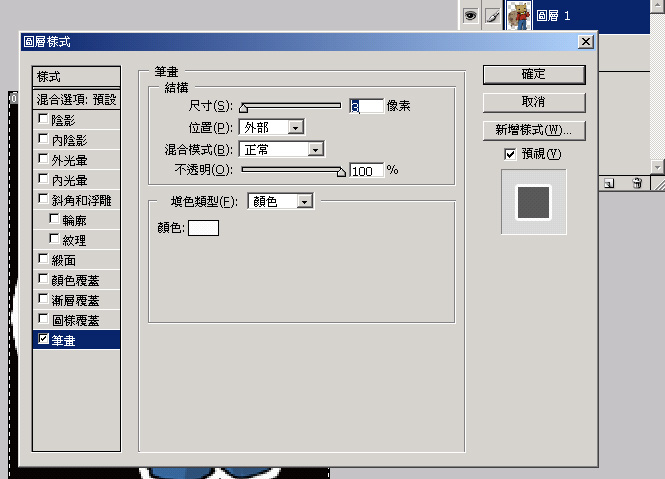
Task: Click the 取消 button
Action: [x=534, y=102]
